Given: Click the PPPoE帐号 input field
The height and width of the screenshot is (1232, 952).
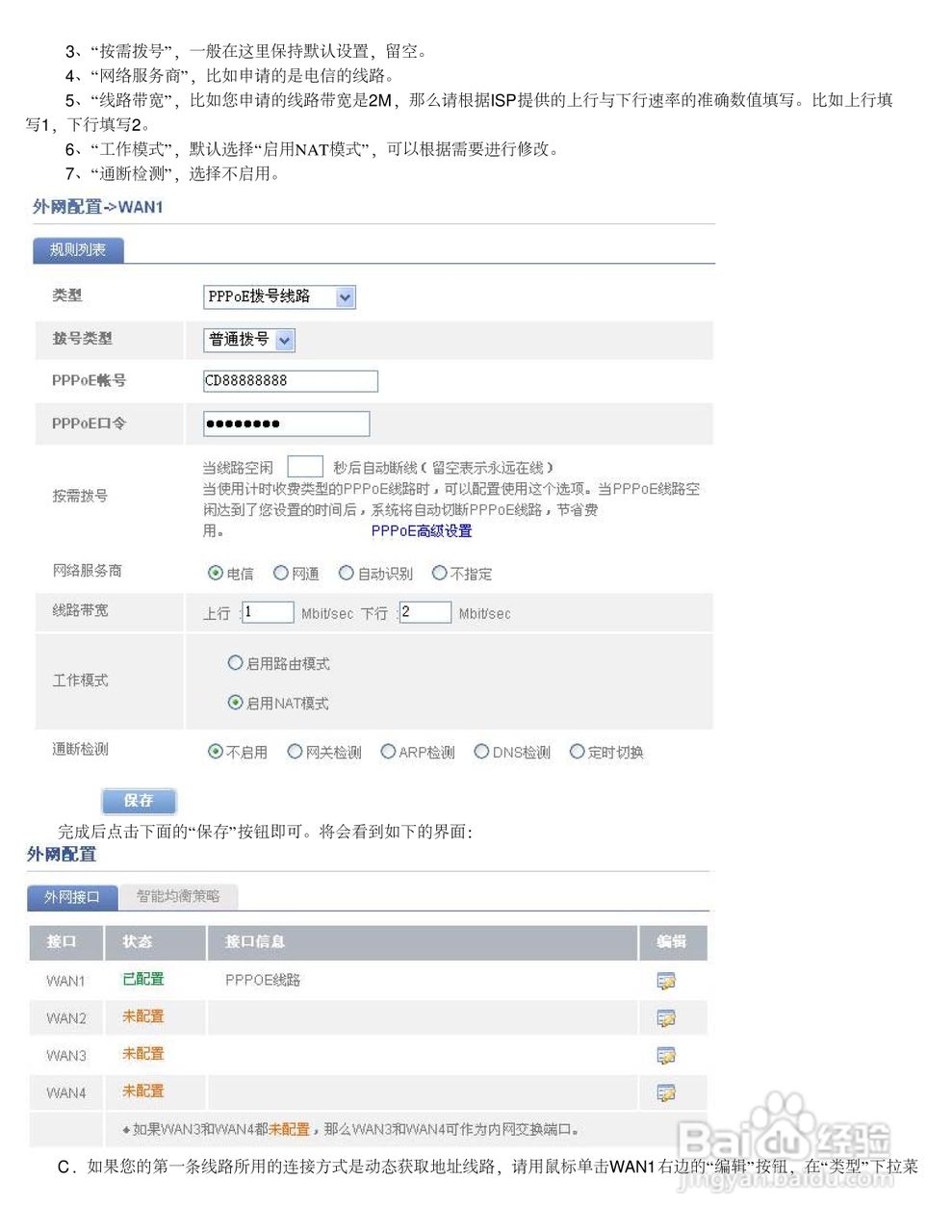Looking at the screenshot, I should coord(289,380).
